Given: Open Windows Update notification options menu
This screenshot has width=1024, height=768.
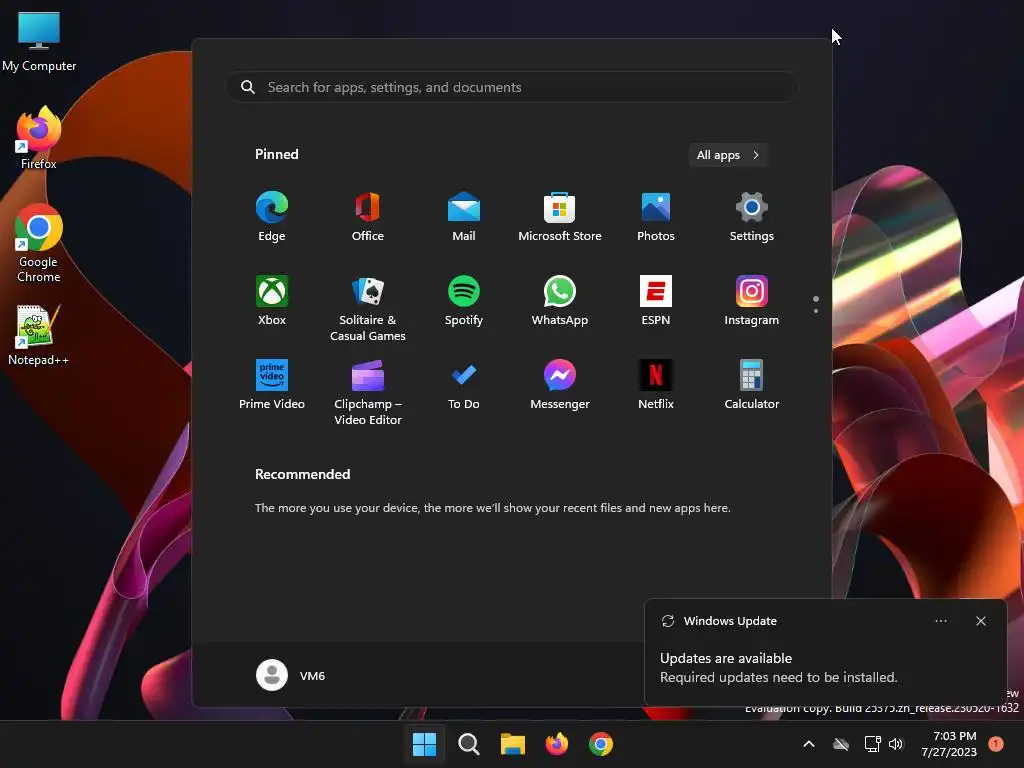Looking at the screenshot, I should (x=940, y=621).
